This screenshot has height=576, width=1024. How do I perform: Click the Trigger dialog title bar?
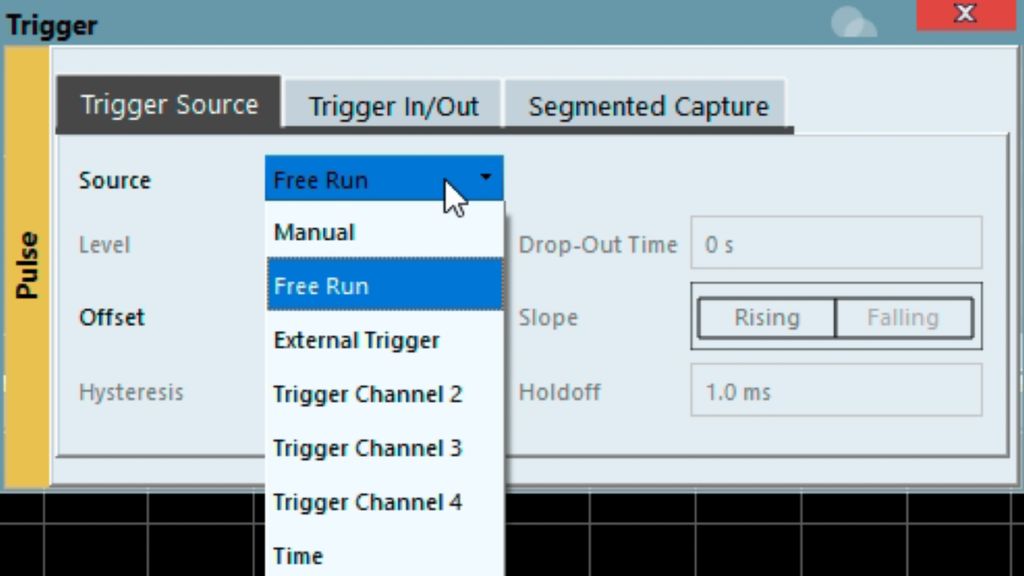(x=400, y=23)
